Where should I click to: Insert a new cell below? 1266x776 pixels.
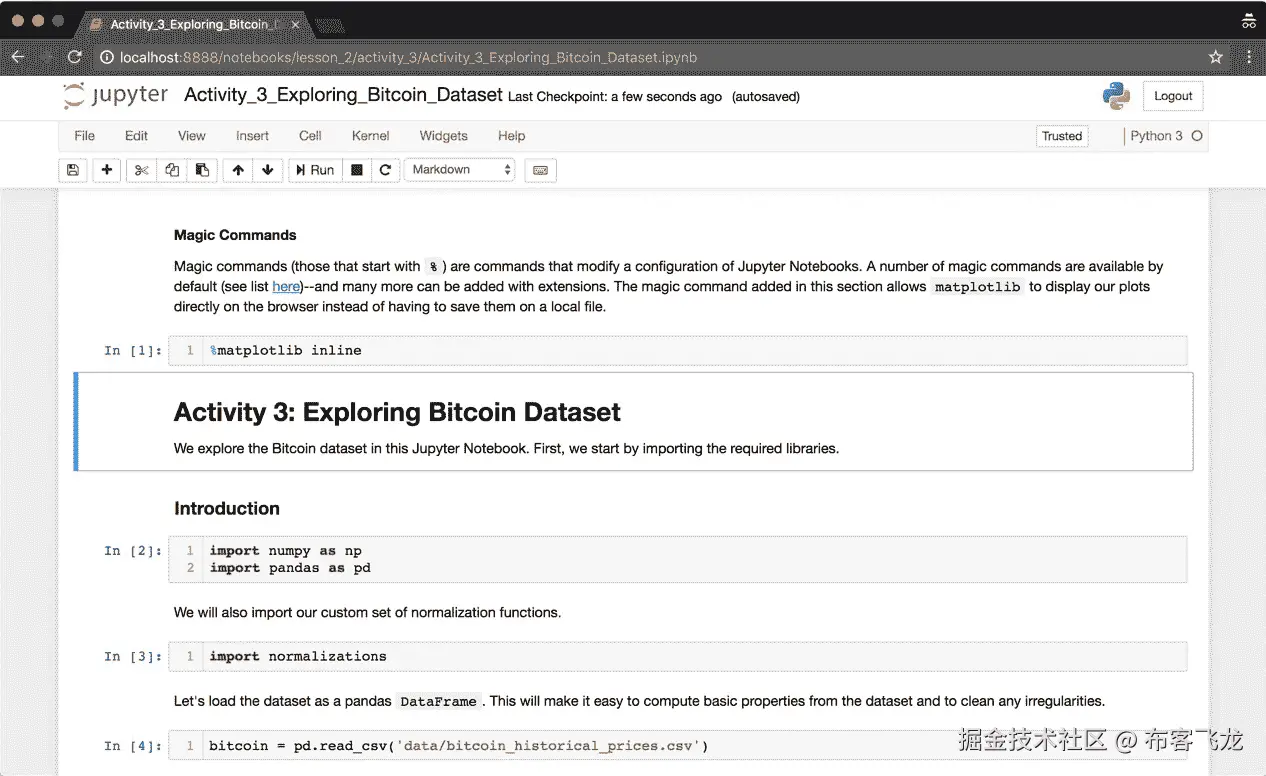(107, 170)
